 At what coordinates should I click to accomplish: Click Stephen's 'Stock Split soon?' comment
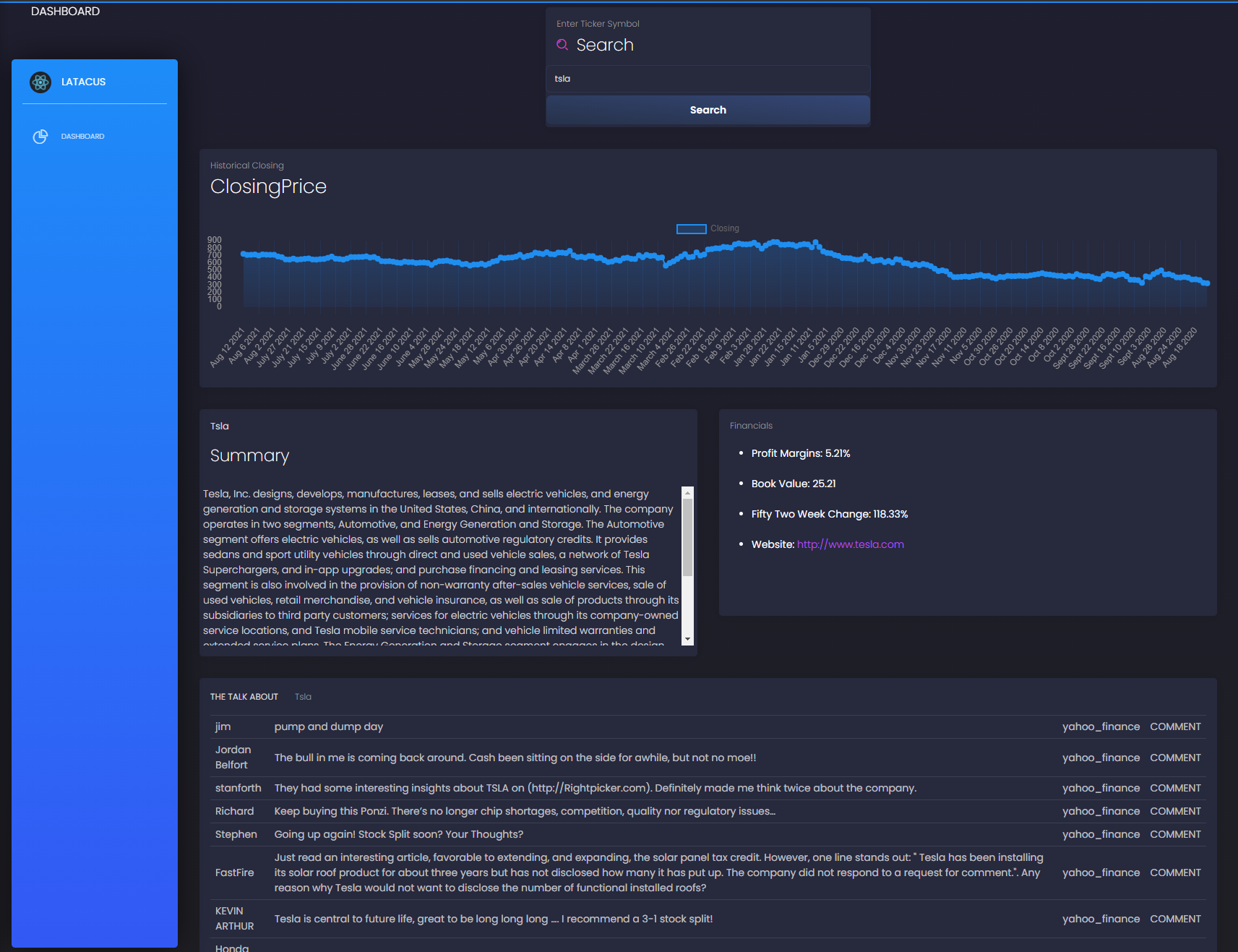point(399,834)
